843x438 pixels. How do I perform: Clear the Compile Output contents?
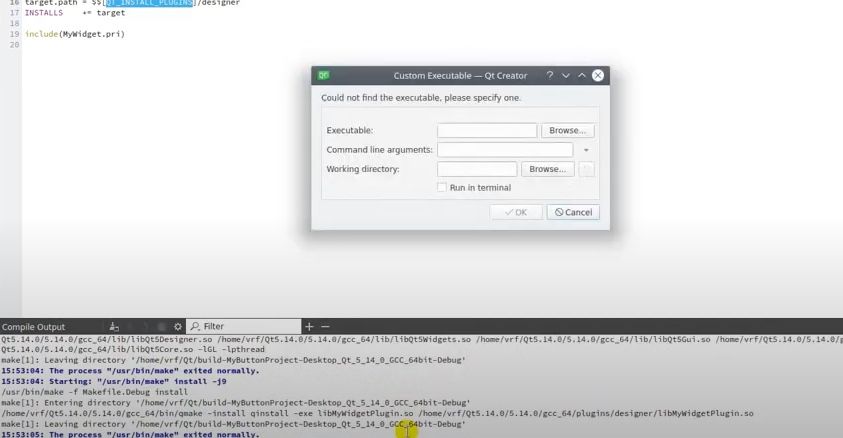[114, 327]
